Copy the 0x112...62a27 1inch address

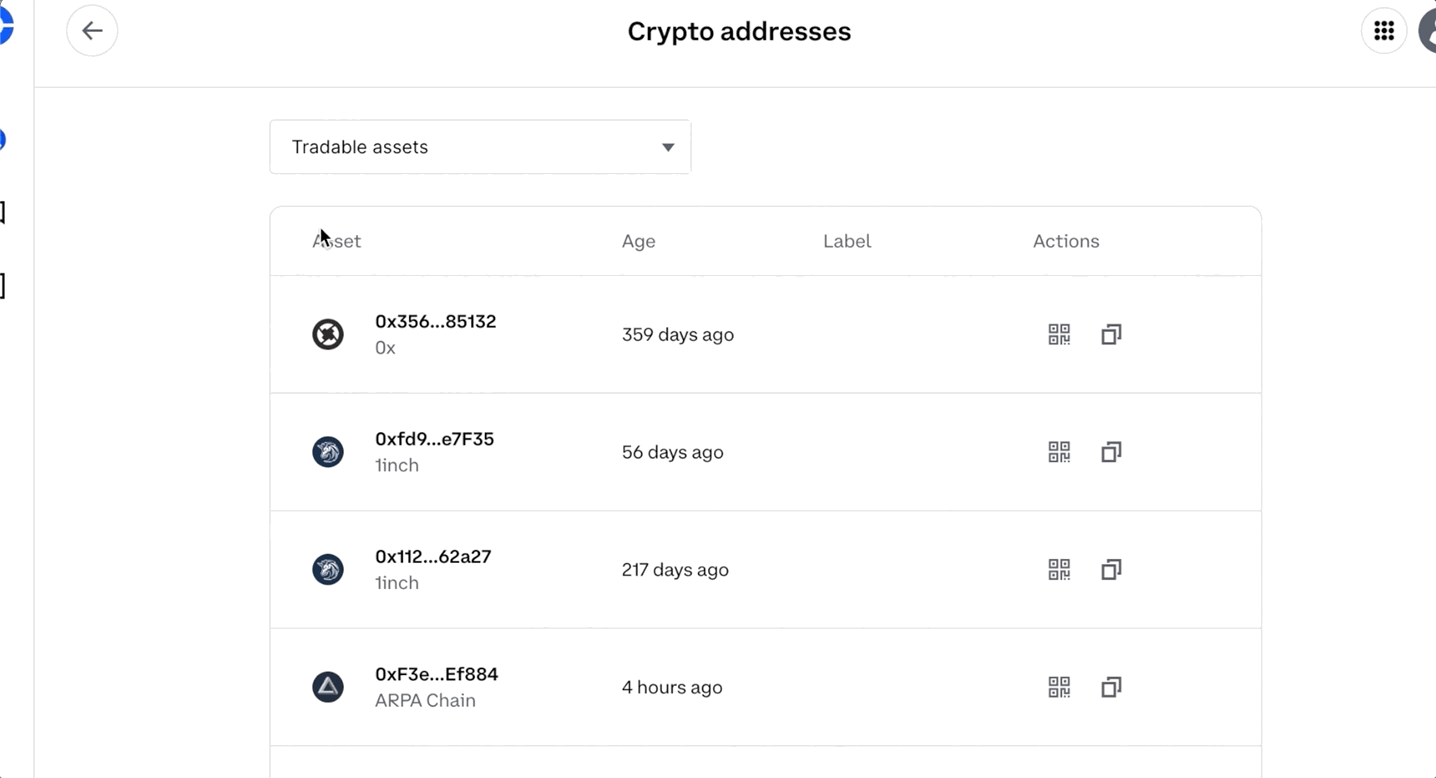pos(1111,569)
